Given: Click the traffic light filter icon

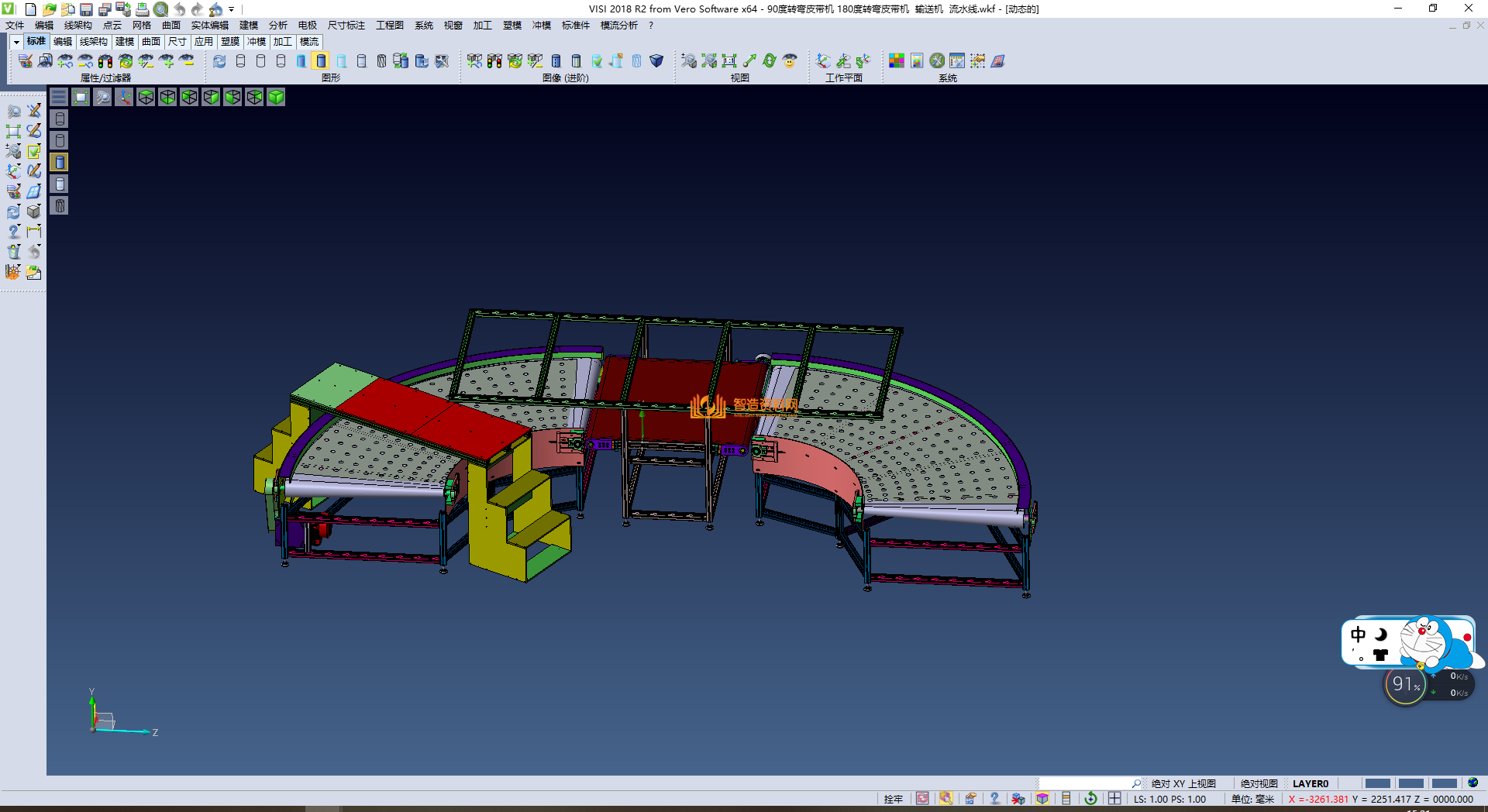Looking at the screenshot, I should click(x=105, y=61).
